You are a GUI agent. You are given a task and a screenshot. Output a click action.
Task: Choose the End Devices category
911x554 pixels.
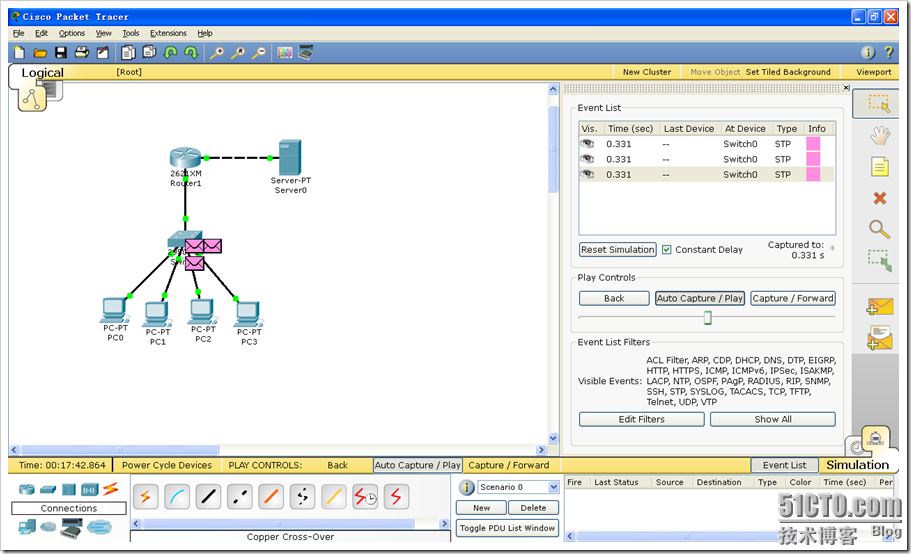click(x=27, y=527)
